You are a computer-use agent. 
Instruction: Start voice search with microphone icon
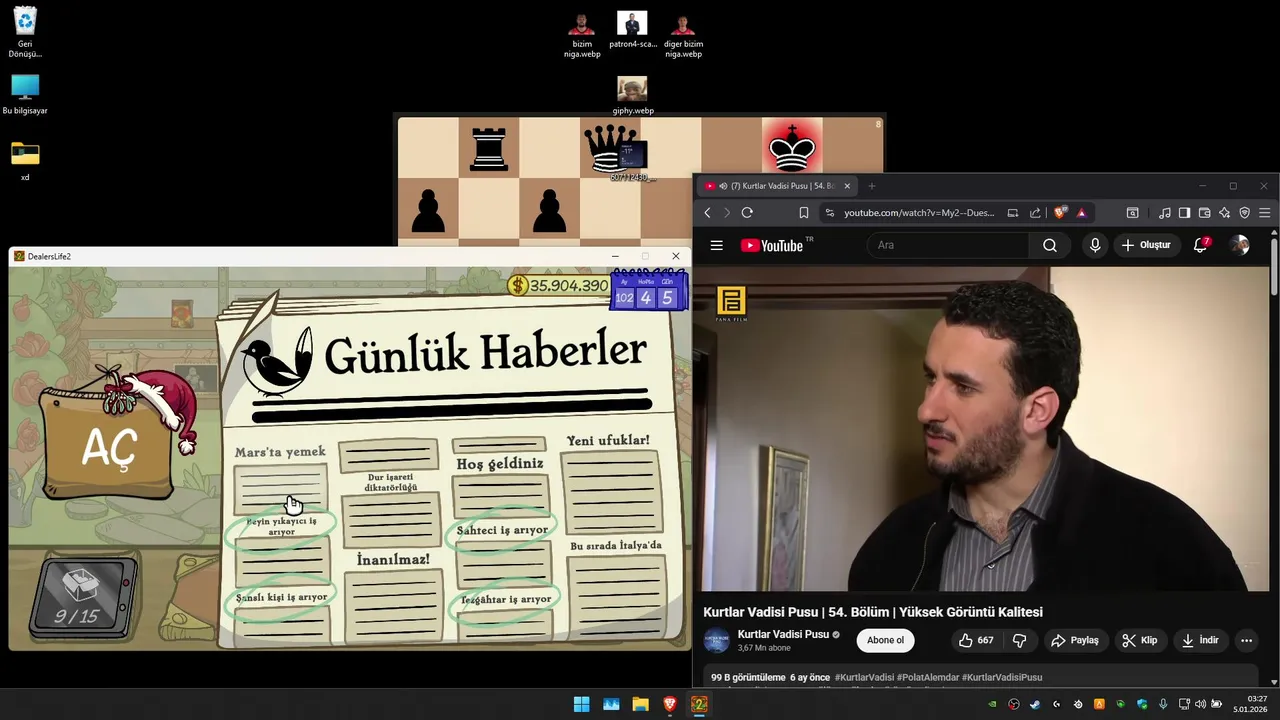tap(1095, 245)
